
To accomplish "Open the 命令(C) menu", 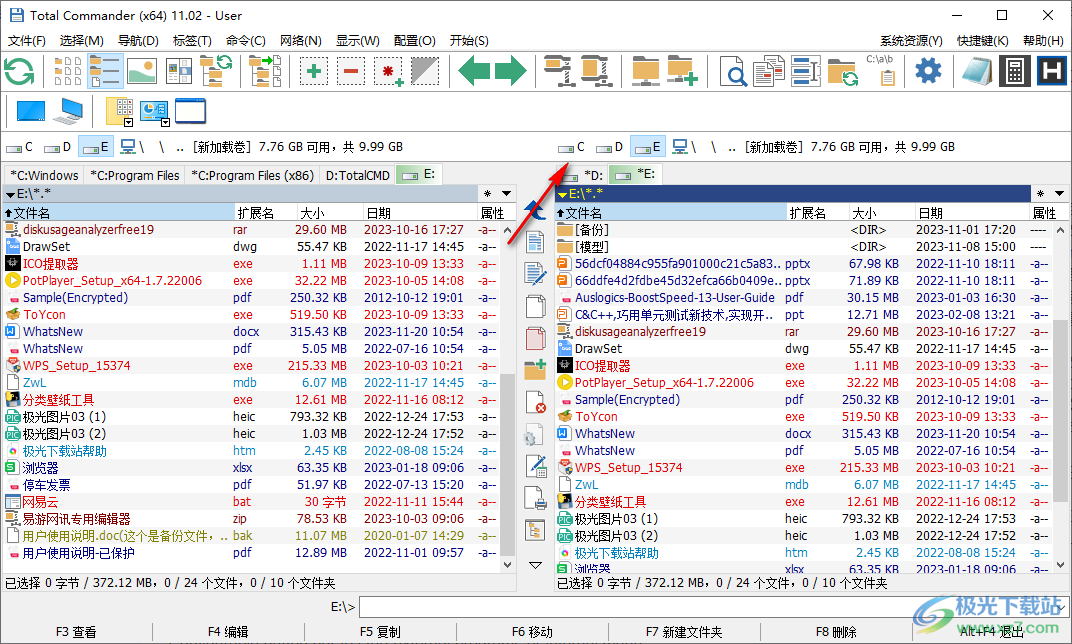I will [x=245, y=40].
